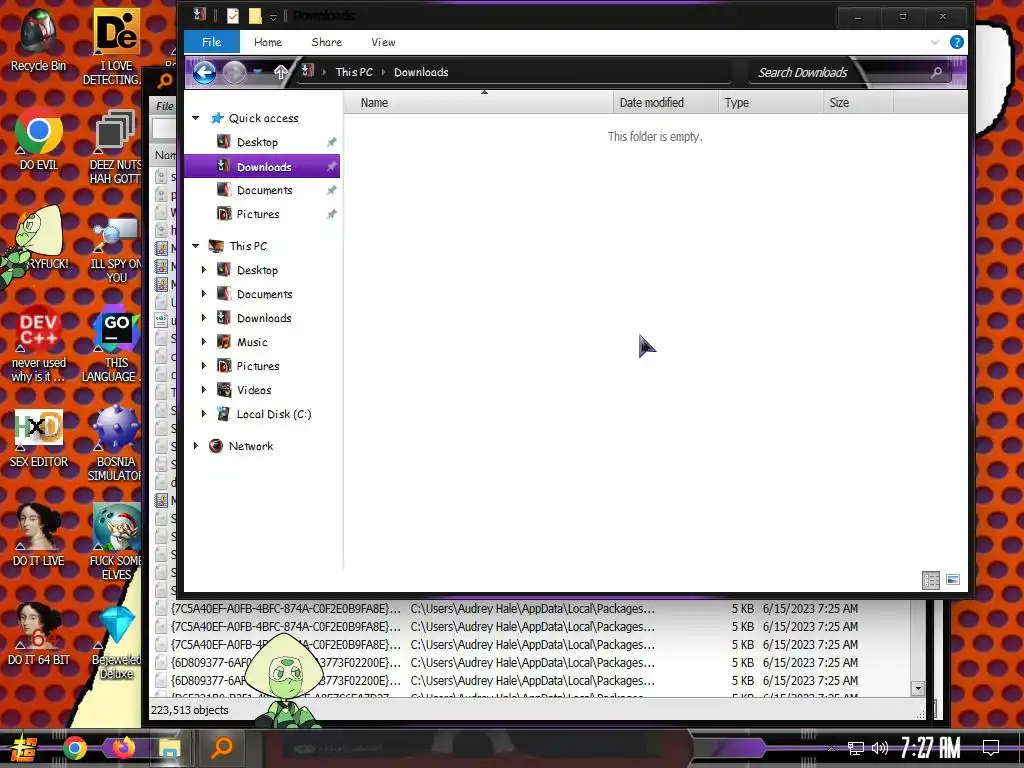Screen dimensions: 1024x768
Task: Open Chrome from the taskbar
Action: 74,748
